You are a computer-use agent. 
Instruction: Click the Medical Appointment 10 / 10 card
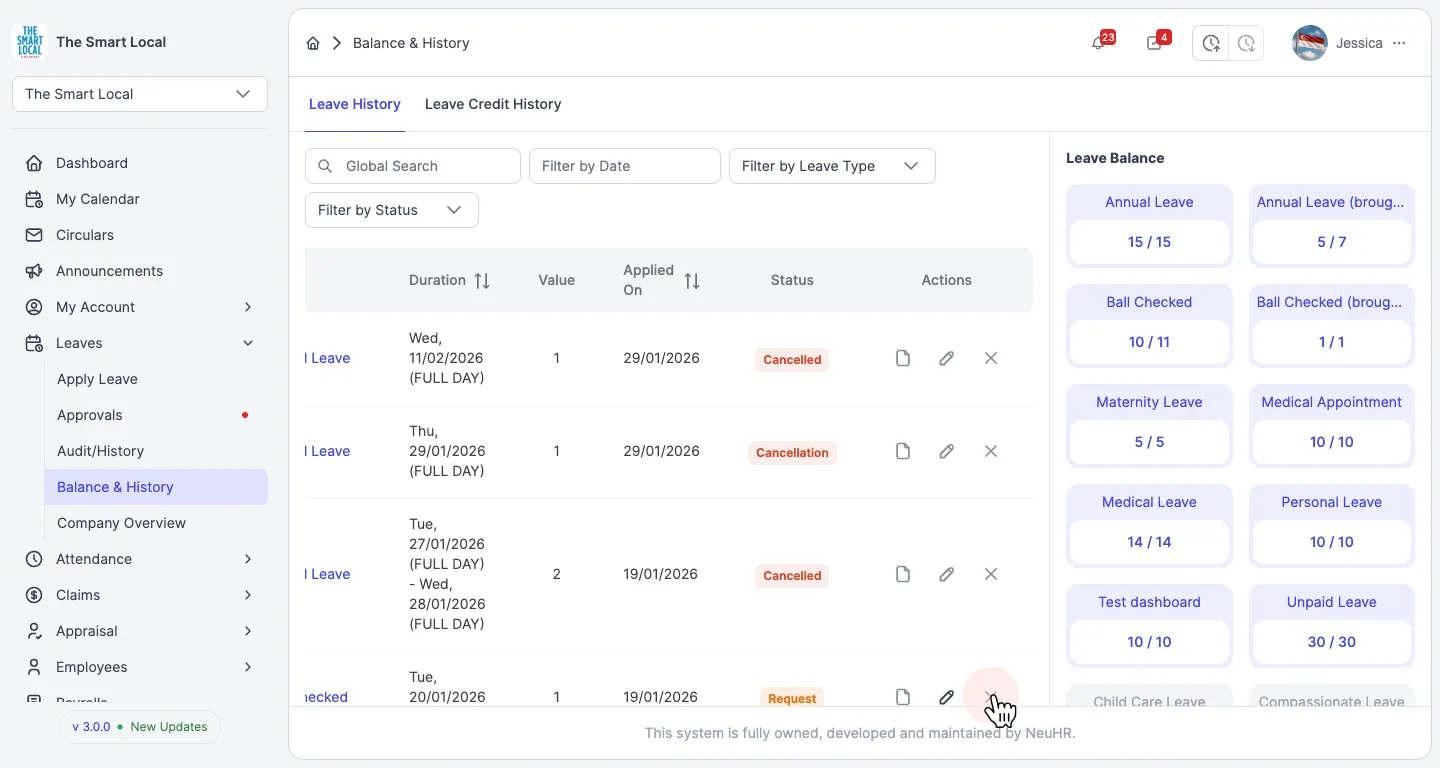click(1332, 426)
